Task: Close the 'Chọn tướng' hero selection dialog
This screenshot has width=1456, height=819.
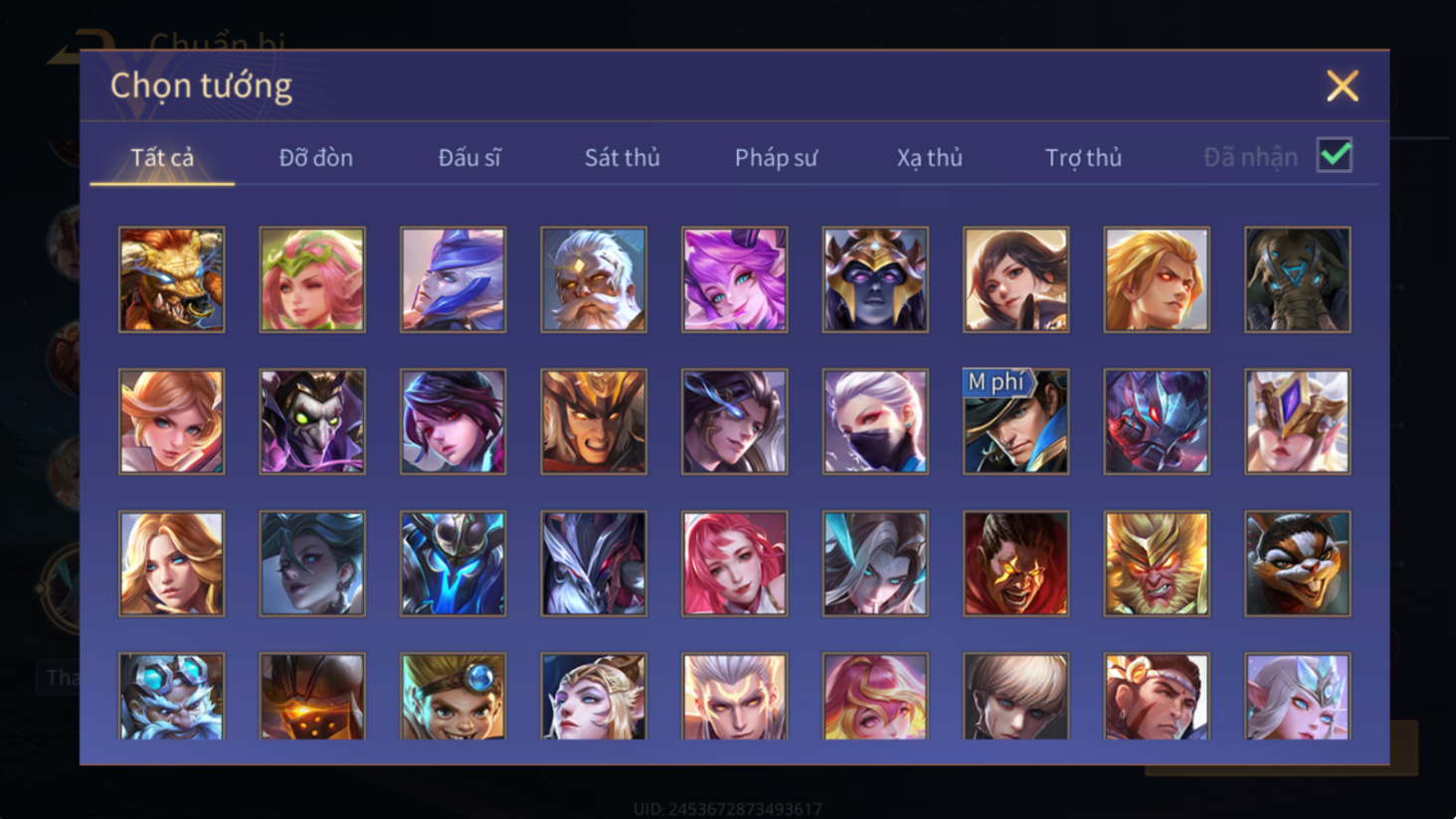Action: pos(1343,86)
